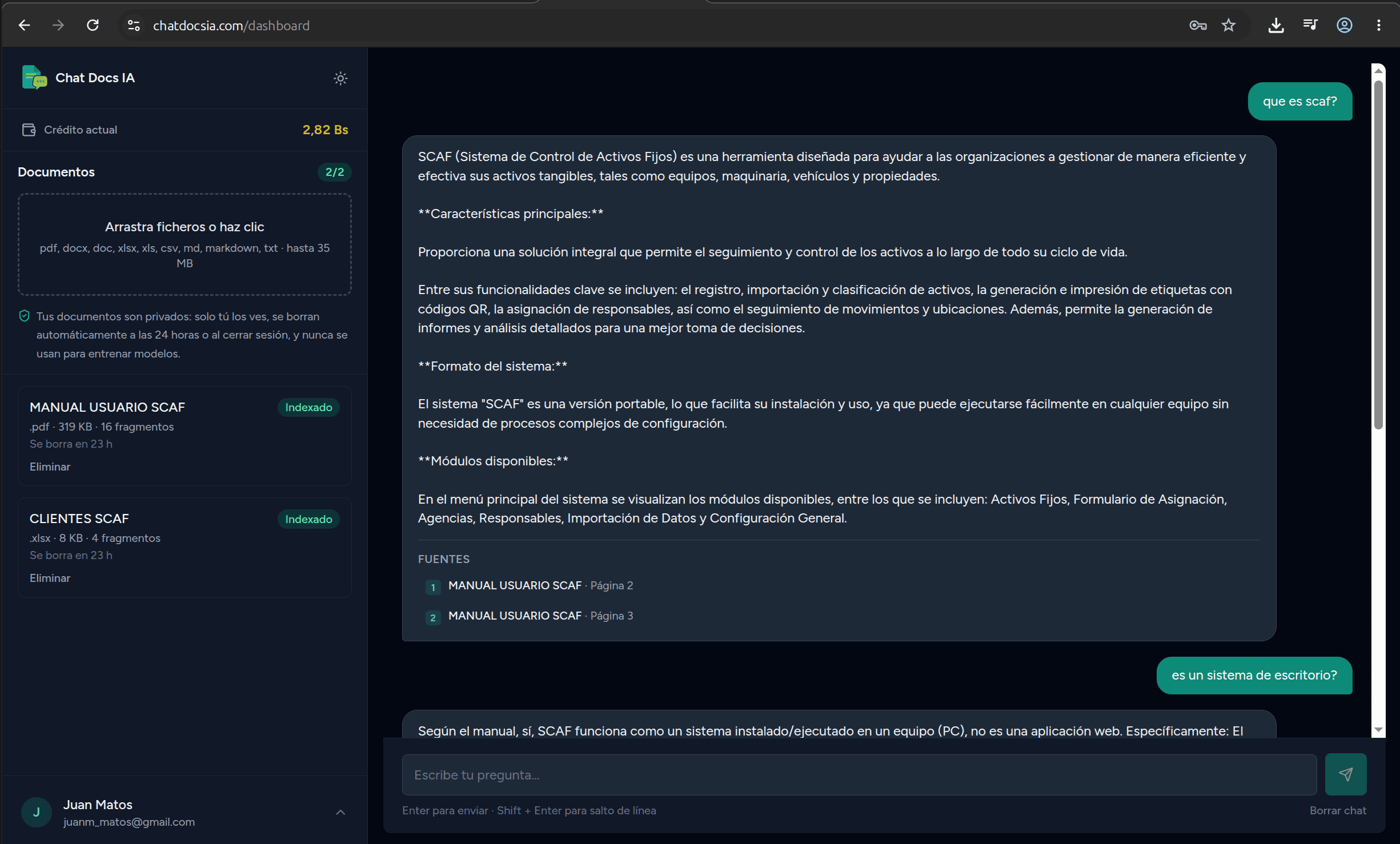Open the browser profile icon
This screenshot has height=844, width=1400.
pos(1345,25)
